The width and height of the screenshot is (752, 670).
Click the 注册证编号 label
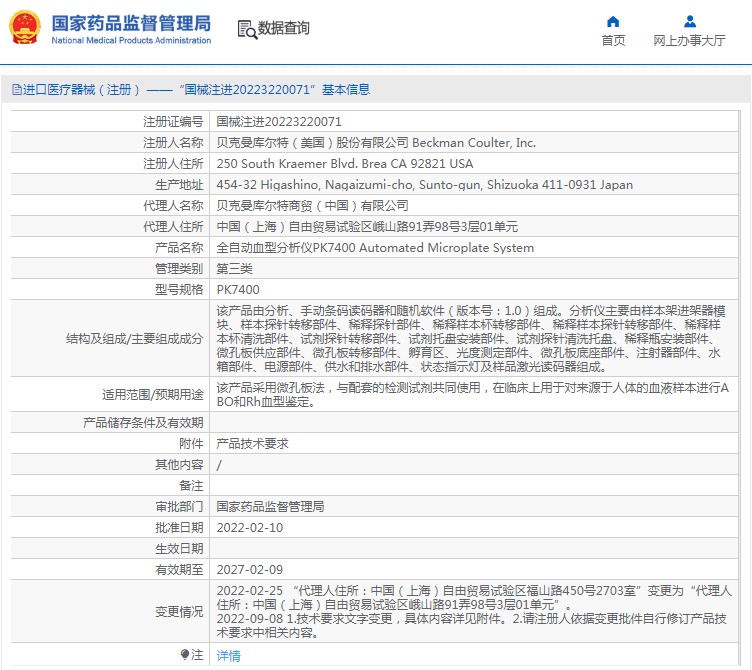[173, 122]
